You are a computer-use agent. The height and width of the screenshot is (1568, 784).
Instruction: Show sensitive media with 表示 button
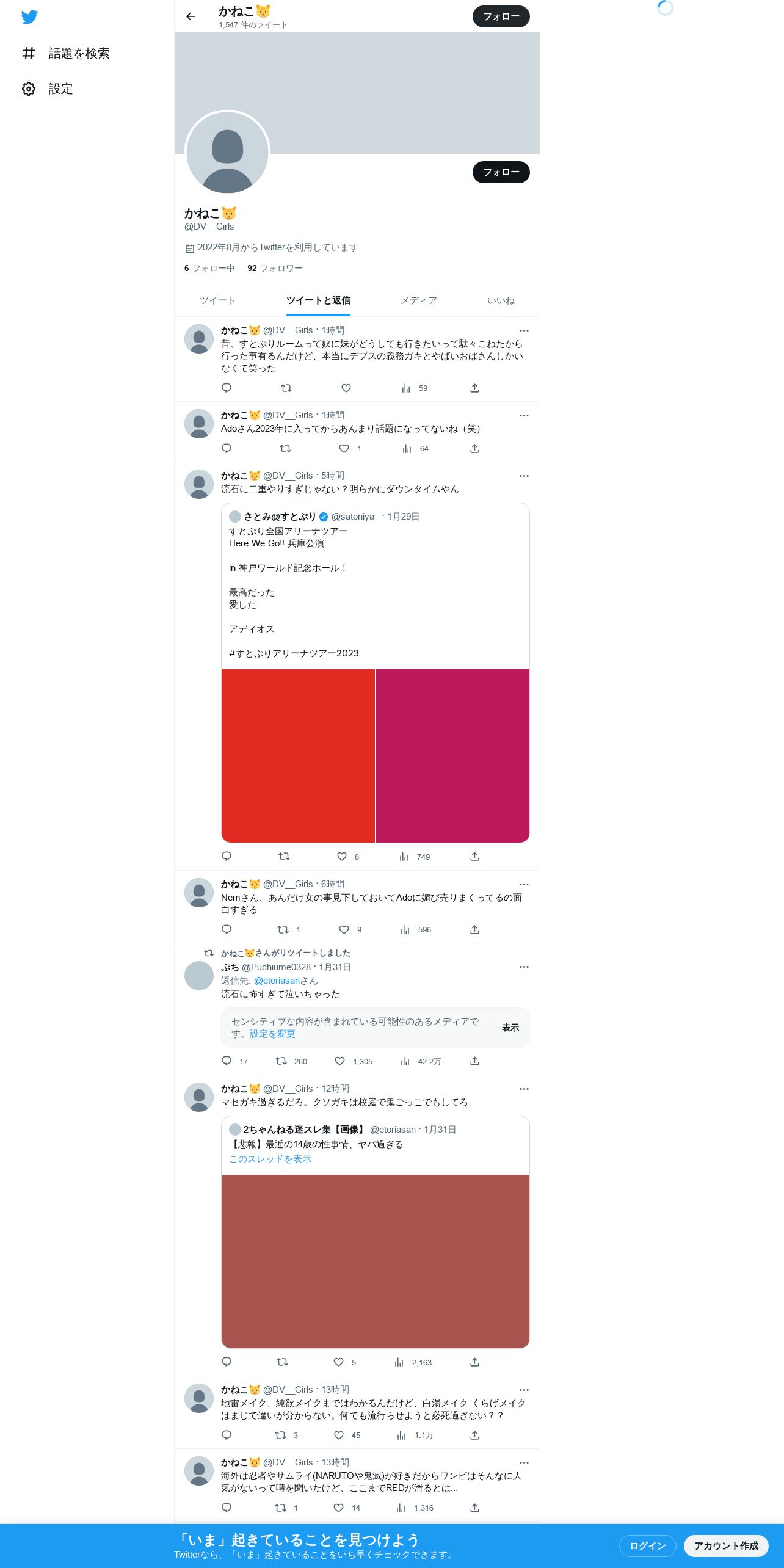(510, 1028)
